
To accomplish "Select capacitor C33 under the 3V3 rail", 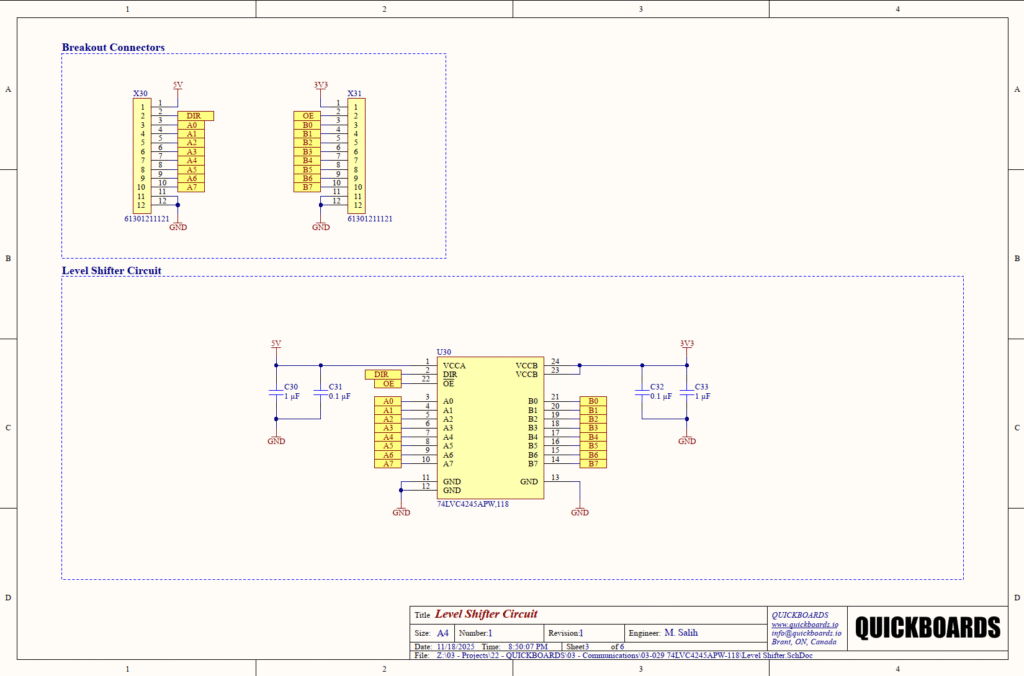I will [x=686, y=392].
